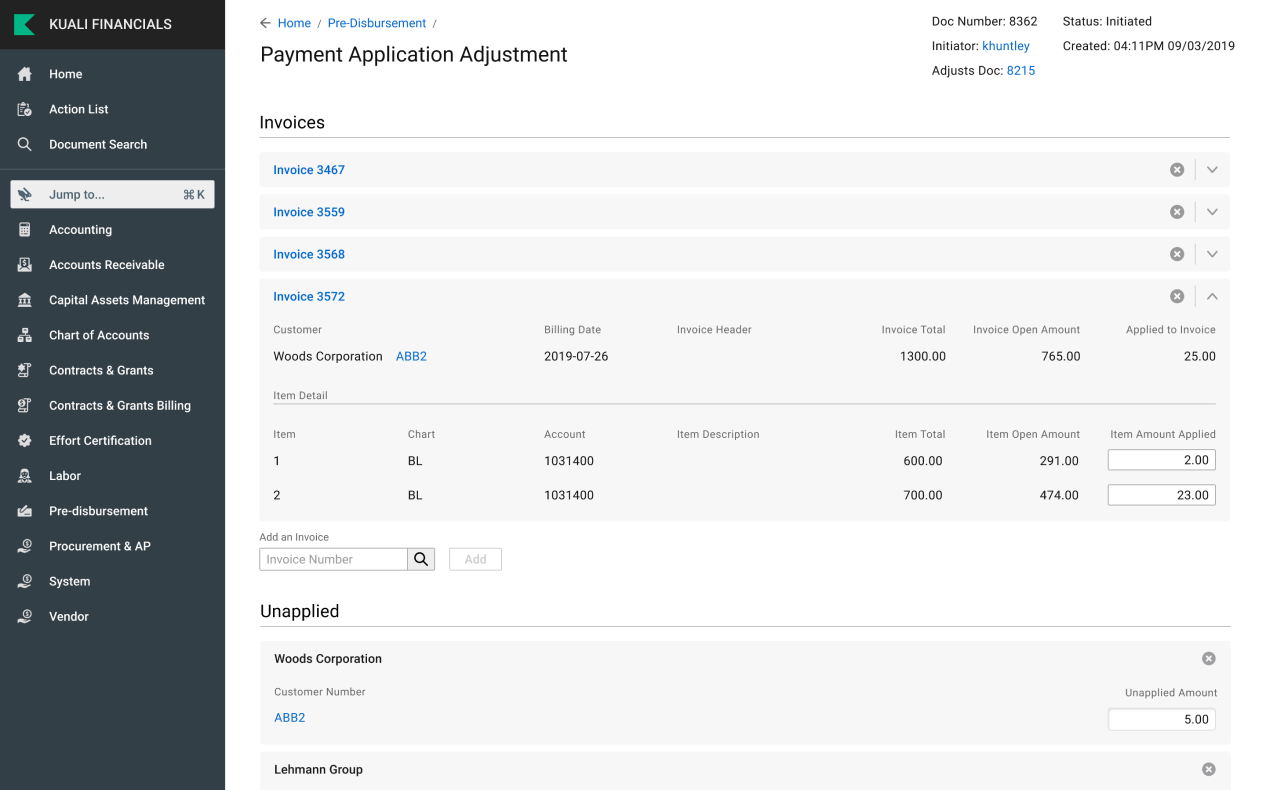Click the Pre-disbursement sidebar icon
Screen dimensions: 1266x790
(x=25, y=511)
